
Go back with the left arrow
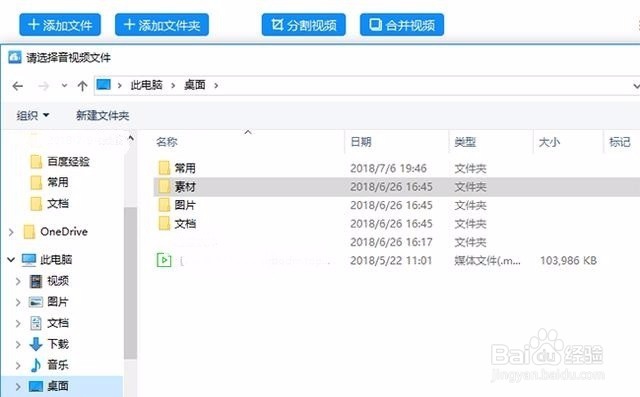[x=18, y=86]
